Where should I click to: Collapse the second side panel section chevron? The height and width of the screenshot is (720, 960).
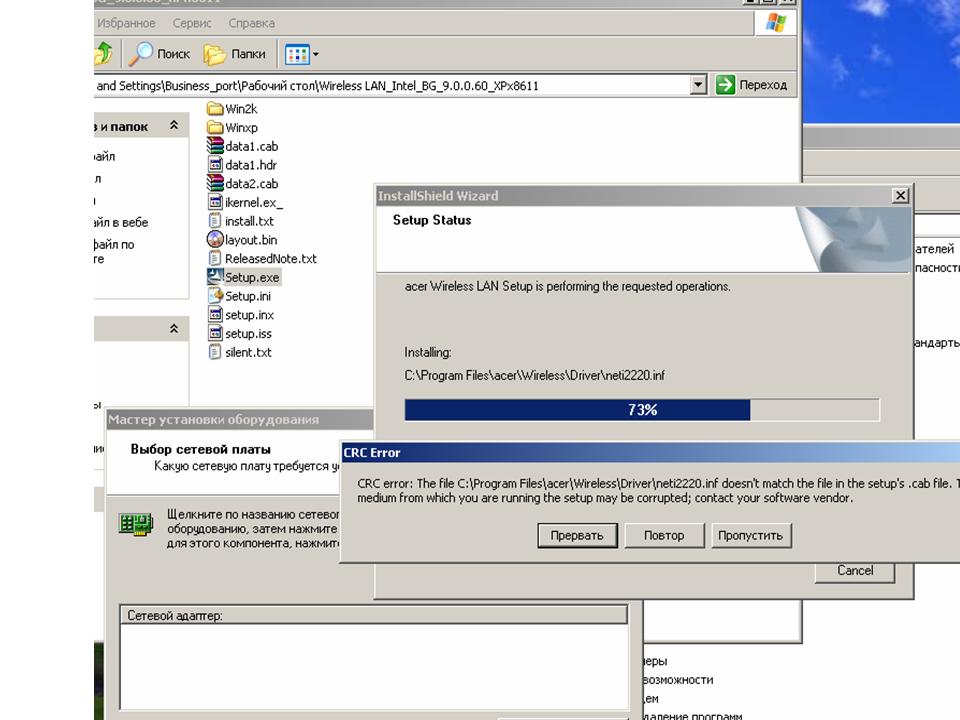pyautogui.click(x=174, y=329)
